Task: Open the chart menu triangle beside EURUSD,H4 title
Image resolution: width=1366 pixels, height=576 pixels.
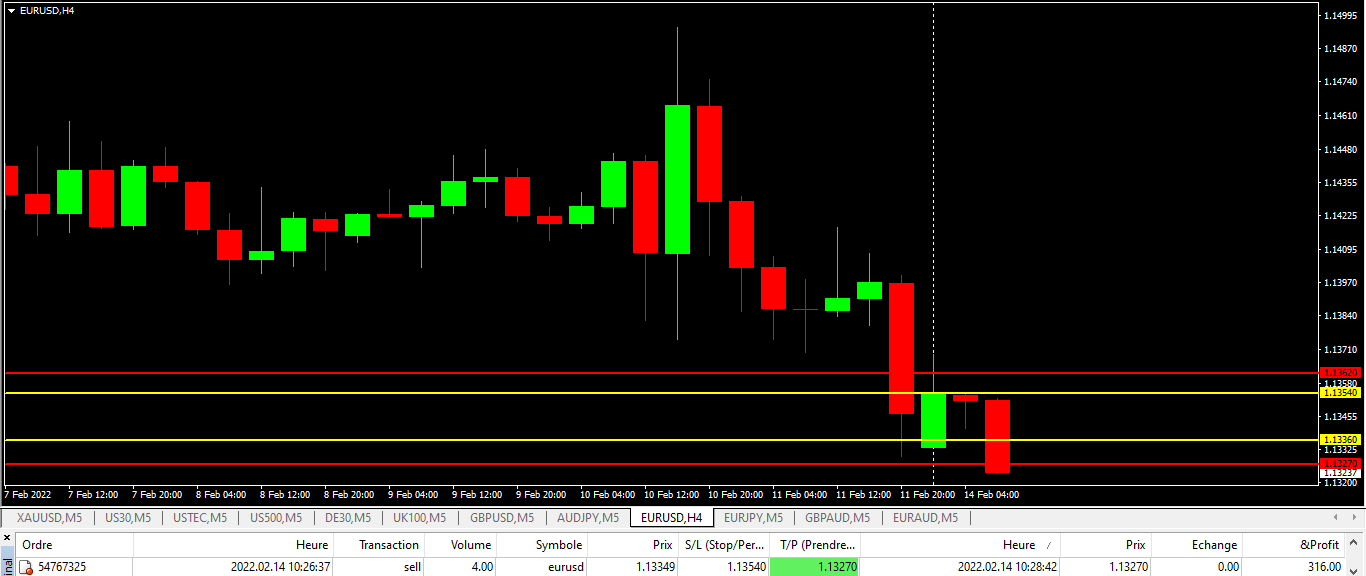Action: tap(12, 10)
